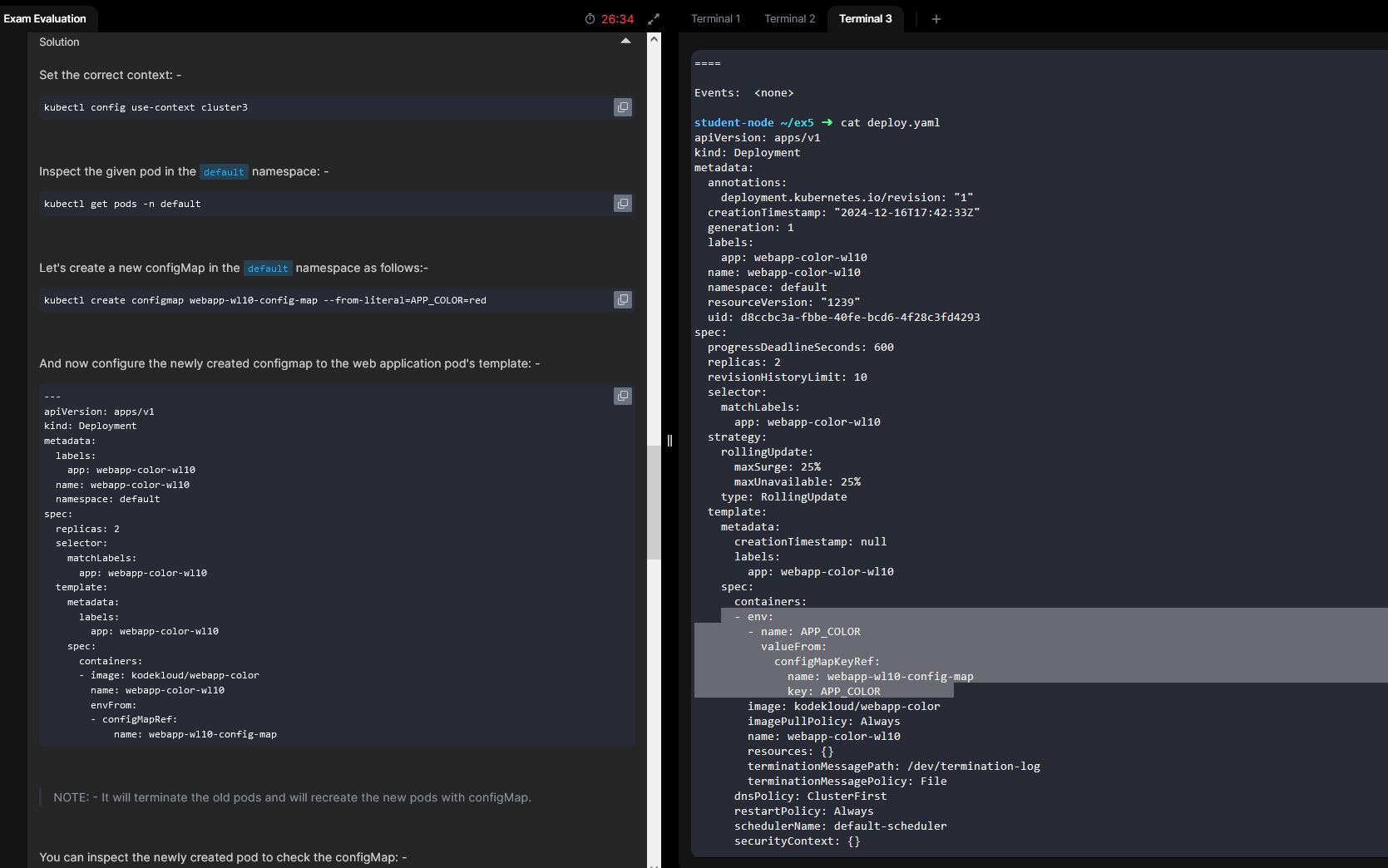
Task: Click the solution panel scrollbar thumb
Action: click(654, 502)
